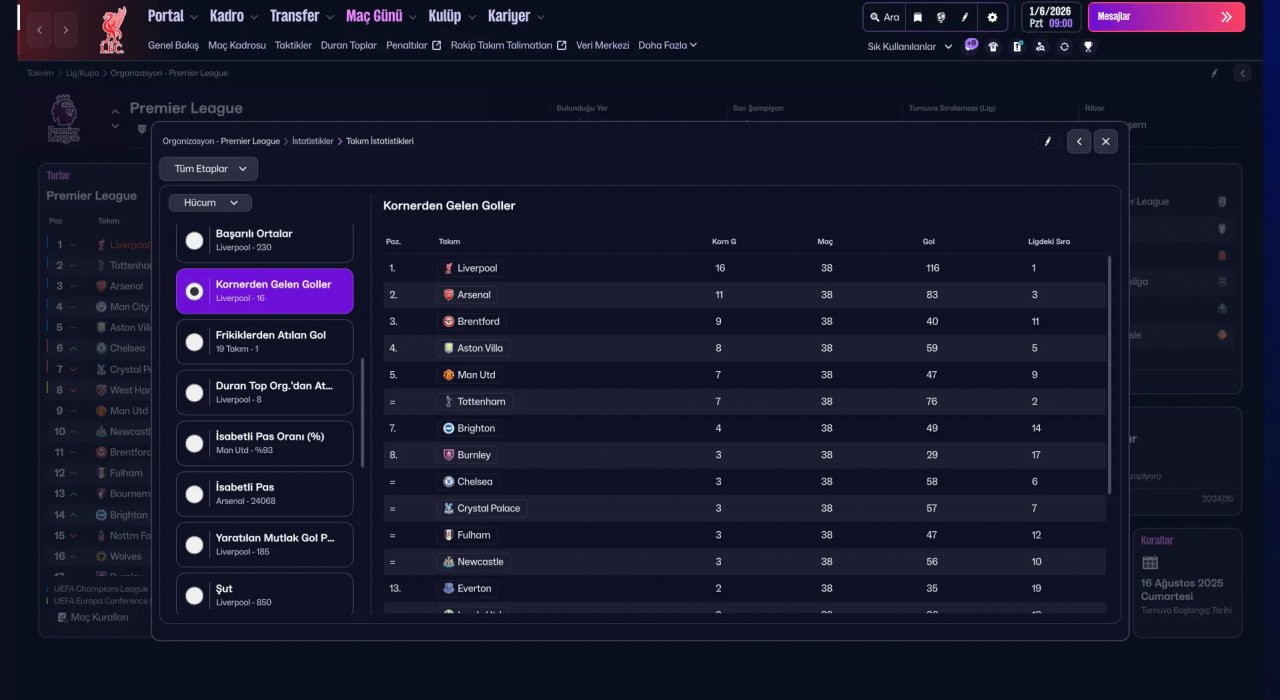Open the globe world icon
This screenshot has width=1280, height=700.
tap(941, 17)
